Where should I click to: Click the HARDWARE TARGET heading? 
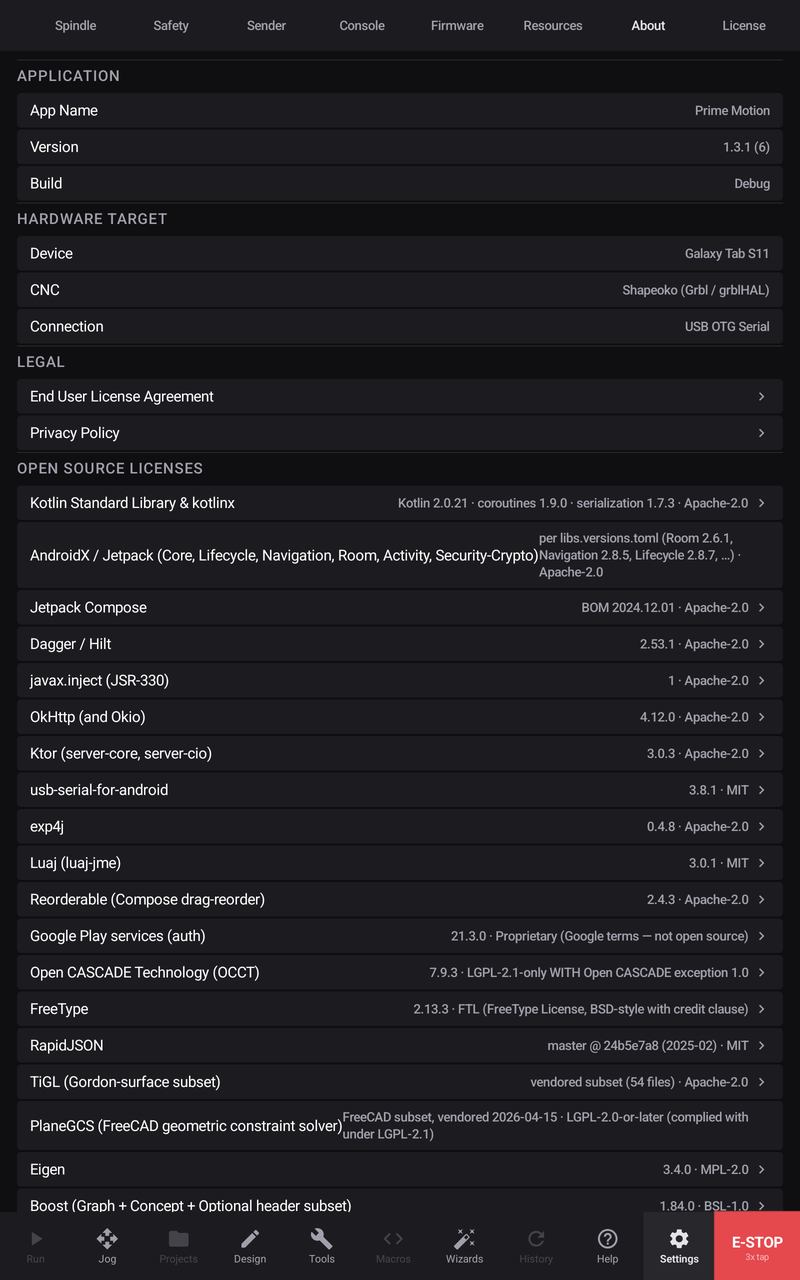(x=92, y=219)
